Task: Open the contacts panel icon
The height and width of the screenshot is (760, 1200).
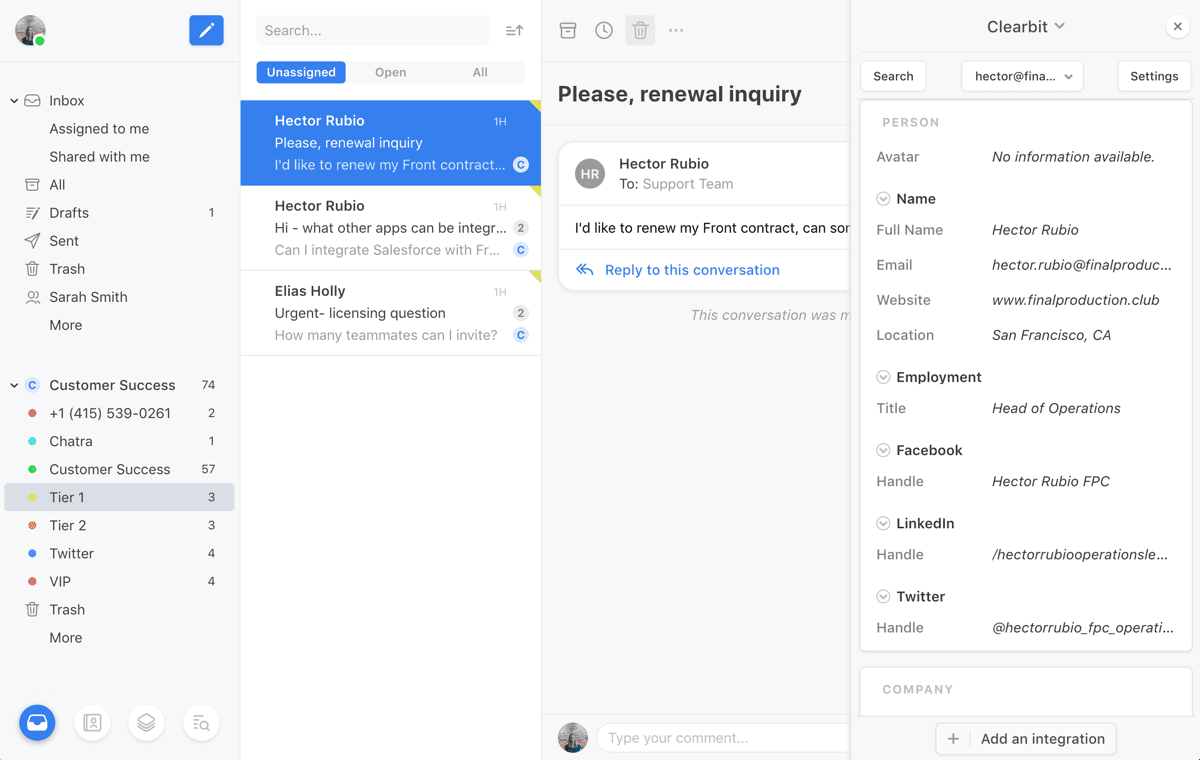Action: [x=92, y=723]
